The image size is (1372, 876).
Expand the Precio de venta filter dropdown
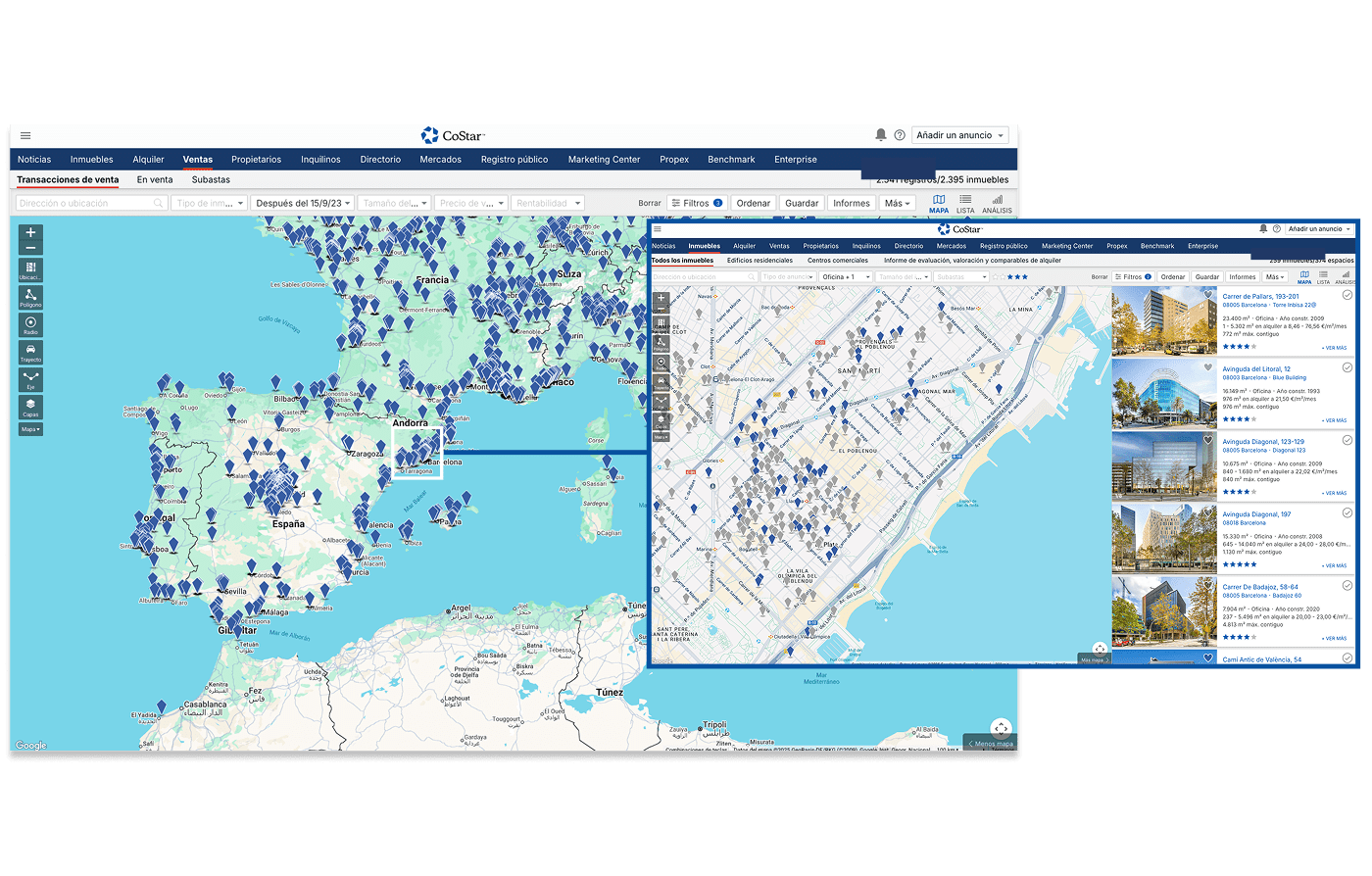tap(471, 203)
